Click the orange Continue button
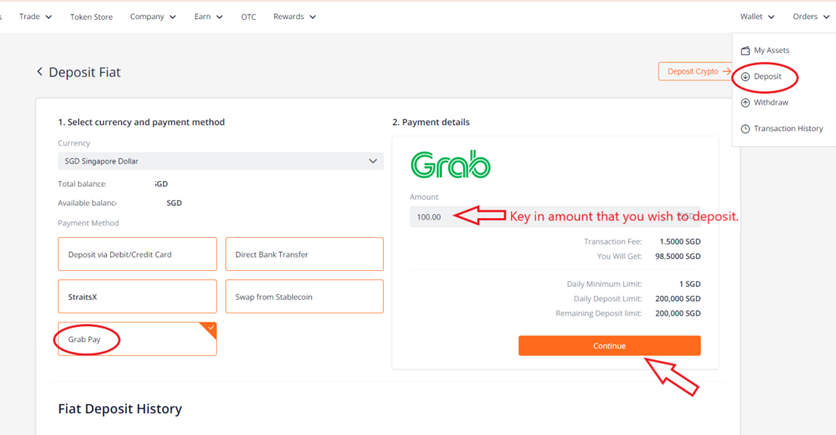Image resolution: width=836 pixels, height=435 pixels. point(609,345)
